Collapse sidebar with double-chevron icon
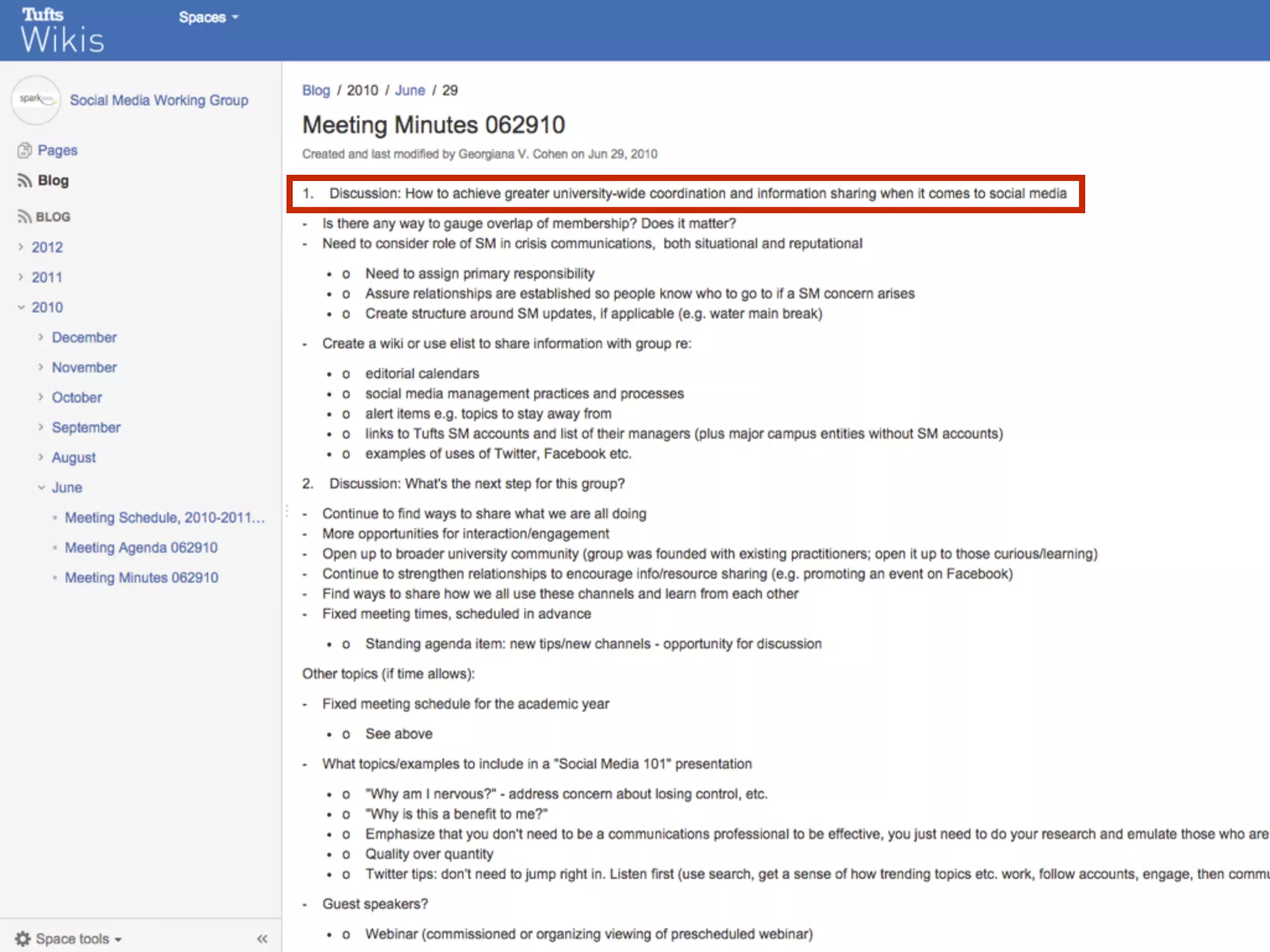Viewport: 1270px width, 952px height. click(262, 938)
